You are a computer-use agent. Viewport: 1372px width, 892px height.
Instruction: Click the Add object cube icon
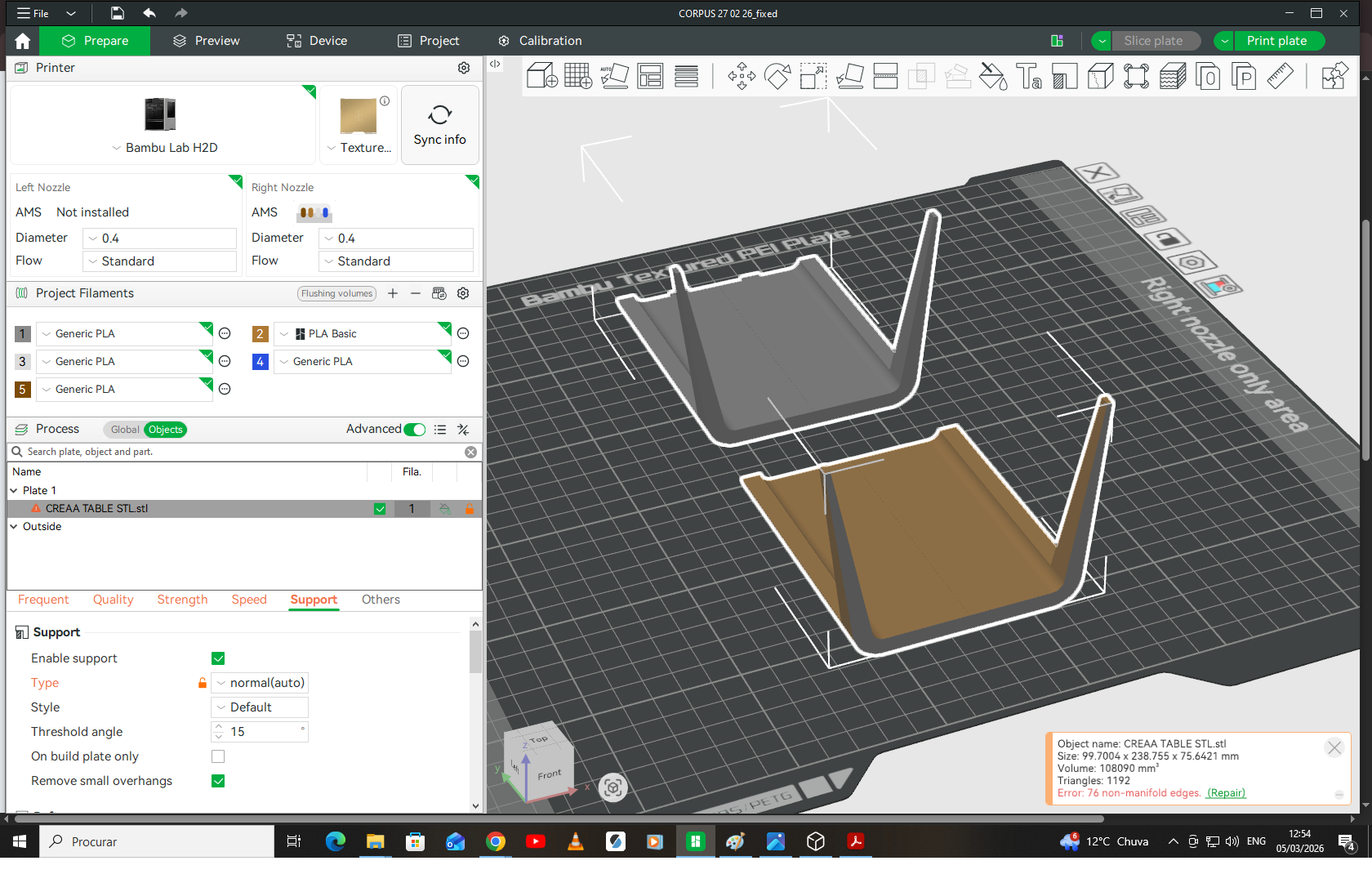541,76
